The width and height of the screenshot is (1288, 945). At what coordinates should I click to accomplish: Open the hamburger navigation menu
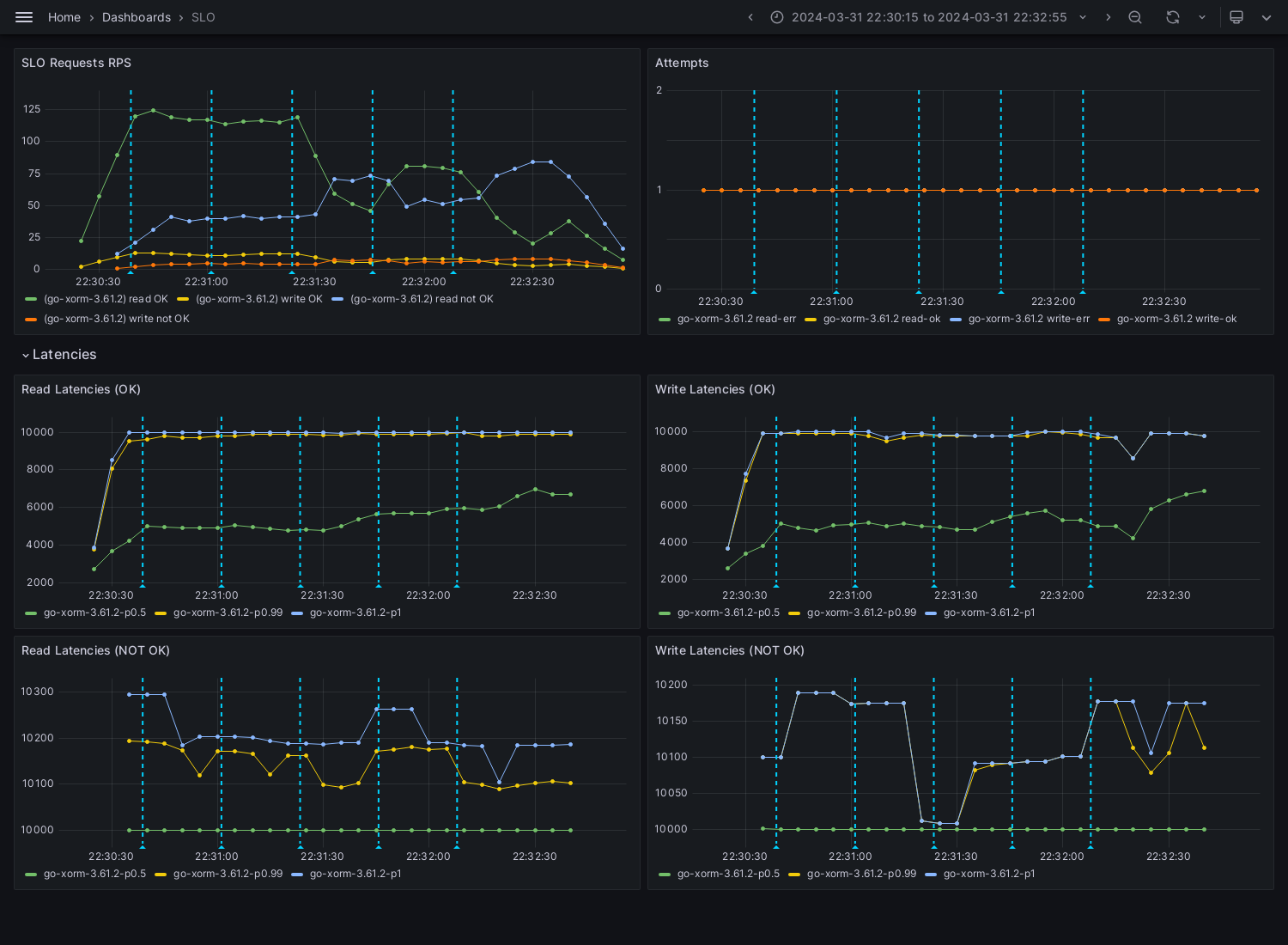tap(24, 17)
